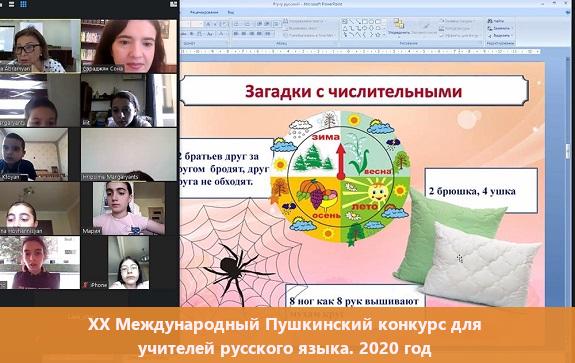Viewport: 575px width, 363px height.
Task: Open the columns button in paragraph group
Action: pyautogui.click(x=268, y=34)
